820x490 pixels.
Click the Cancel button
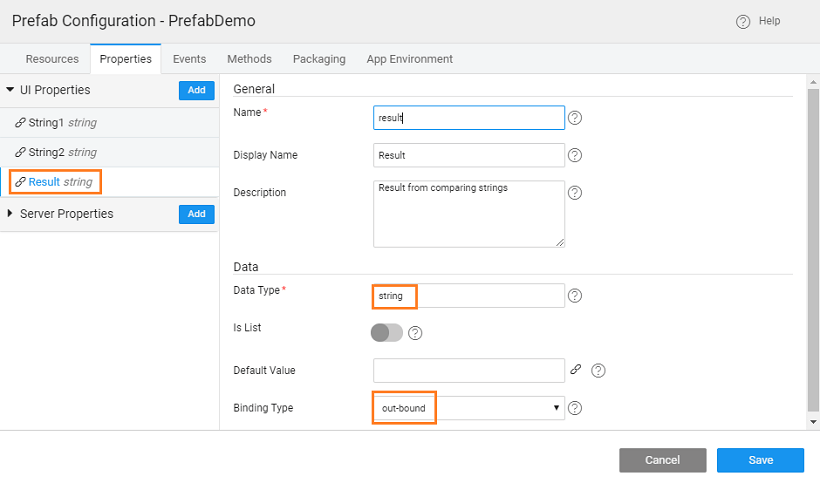point(662,460)
